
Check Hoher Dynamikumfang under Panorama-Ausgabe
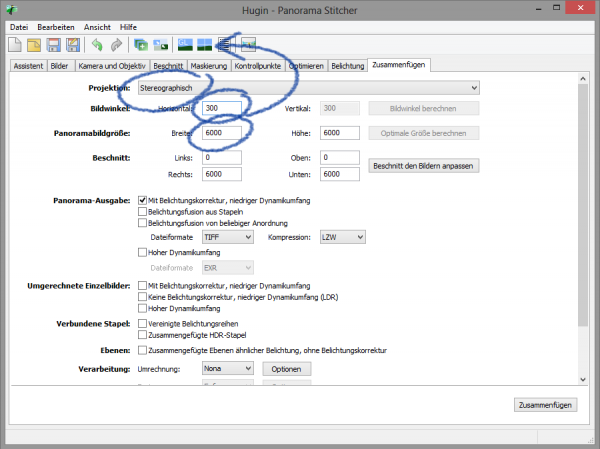coord(142,252)
